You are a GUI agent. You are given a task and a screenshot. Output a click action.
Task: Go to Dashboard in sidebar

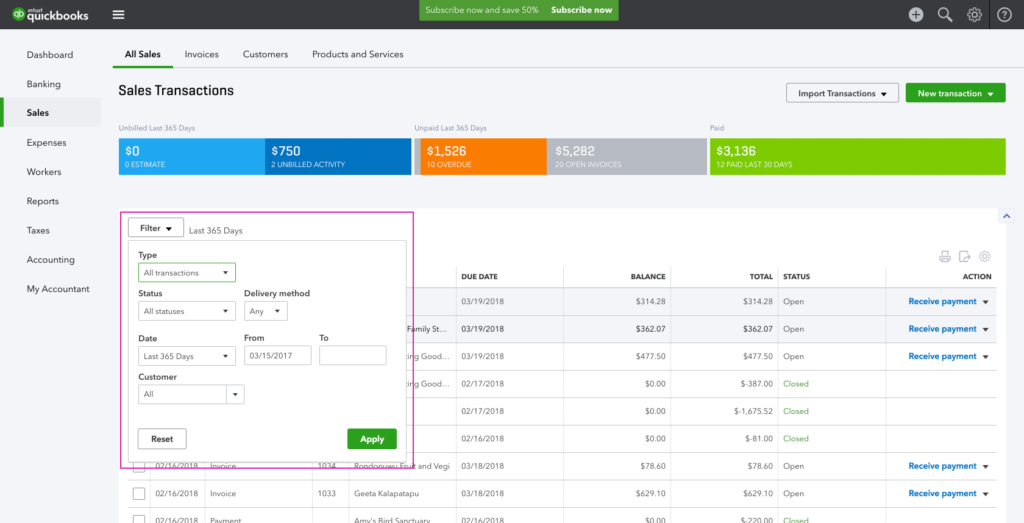click(x=50, y=55)
